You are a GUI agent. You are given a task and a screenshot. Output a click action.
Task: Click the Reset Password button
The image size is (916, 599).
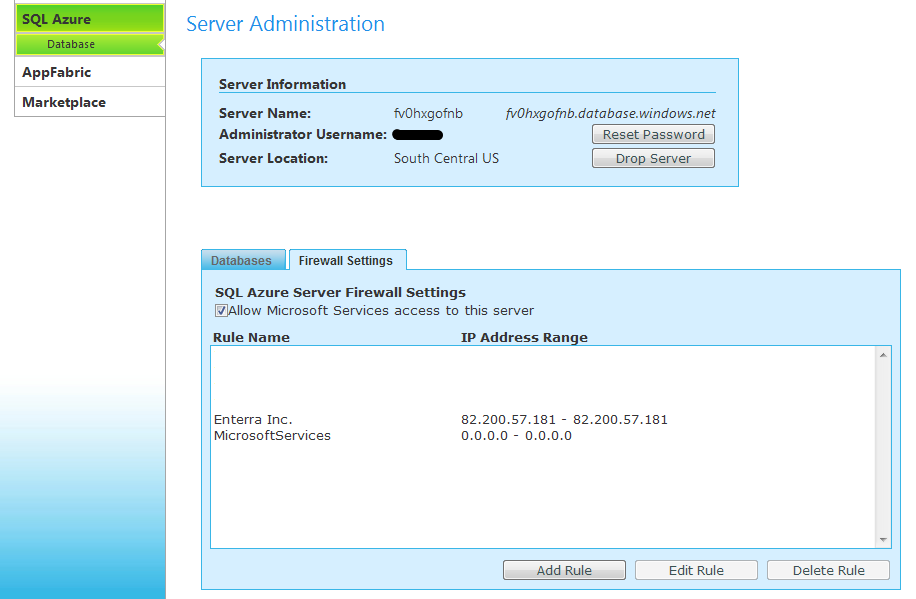point(653,134)
